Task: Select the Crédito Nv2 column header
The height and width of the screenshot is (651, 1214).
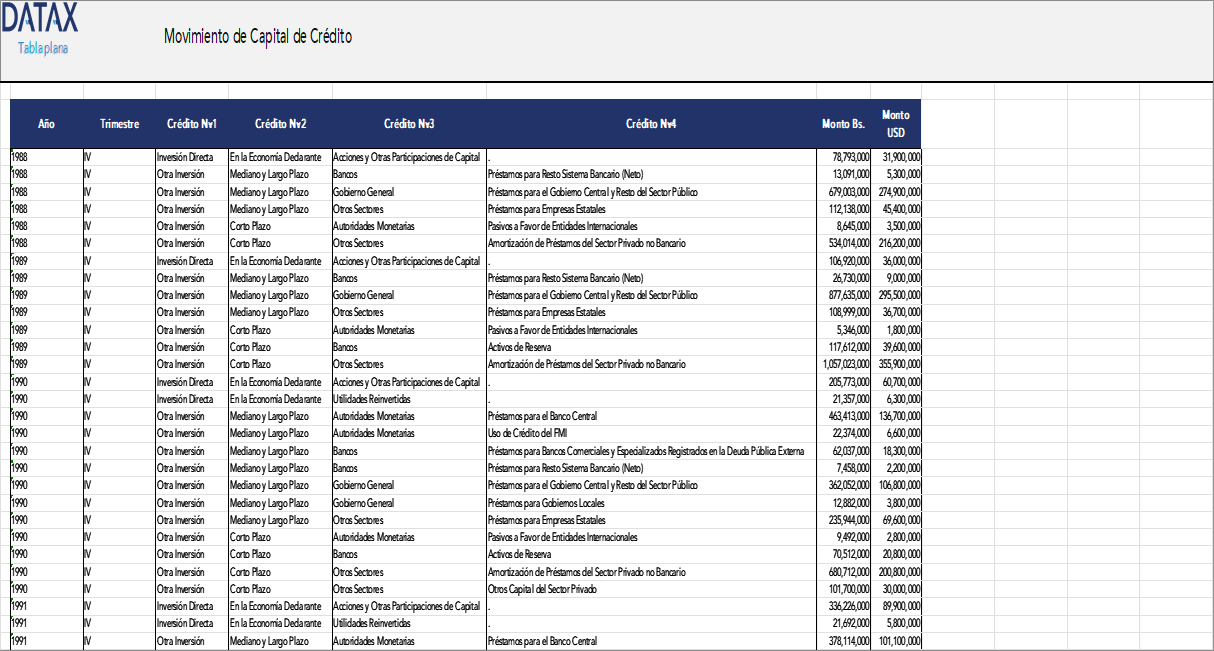Action: coord(280,124)
